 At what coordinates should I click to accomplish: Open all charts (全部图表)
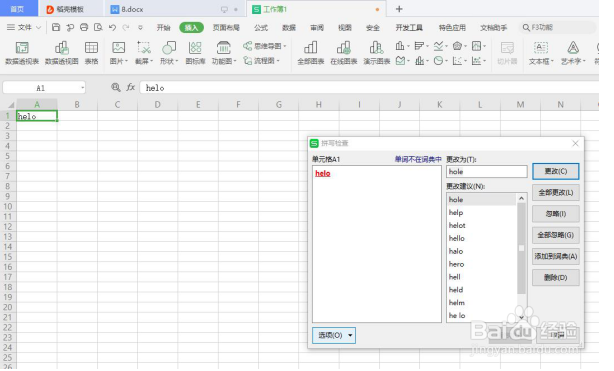pos(311,53)
